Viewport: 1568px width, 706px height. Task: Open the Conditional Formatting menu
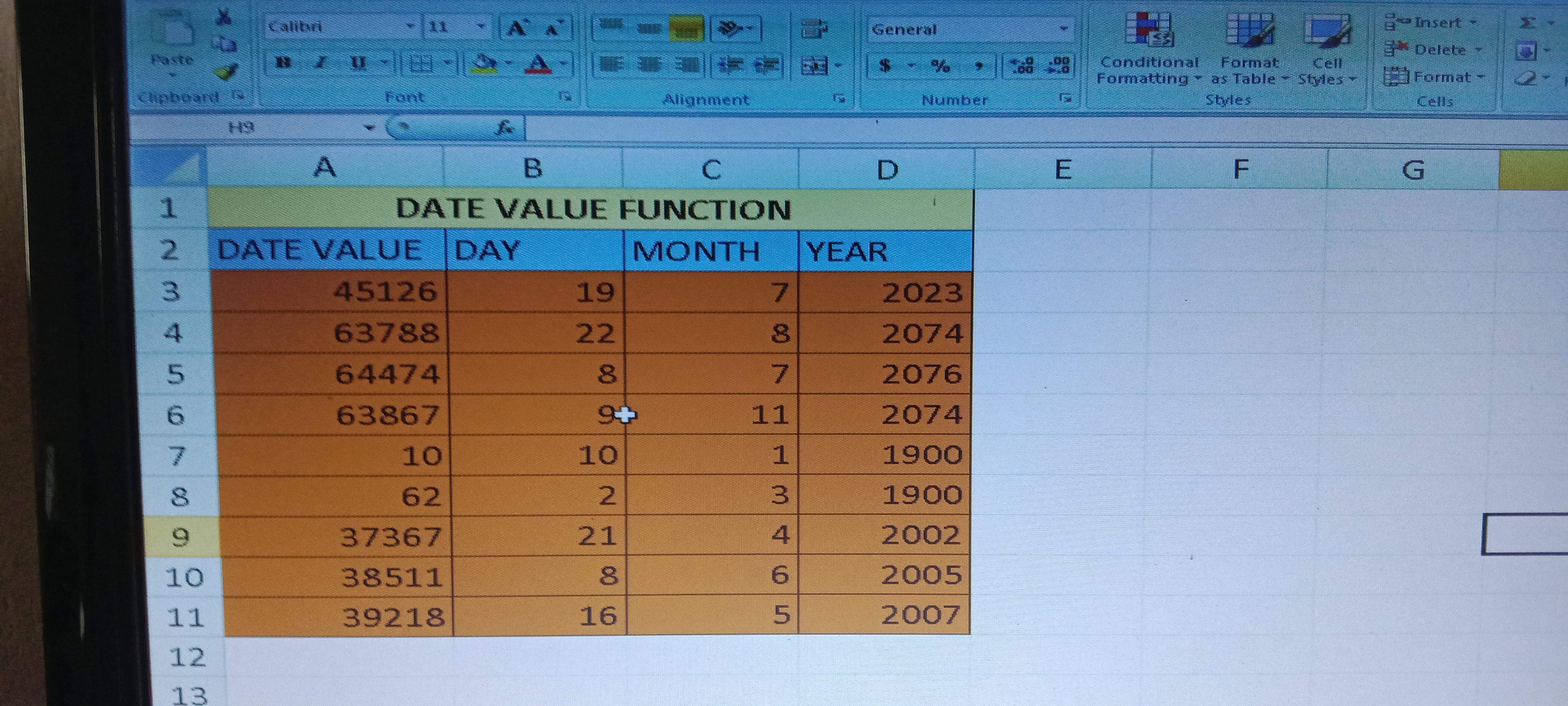1148,51
